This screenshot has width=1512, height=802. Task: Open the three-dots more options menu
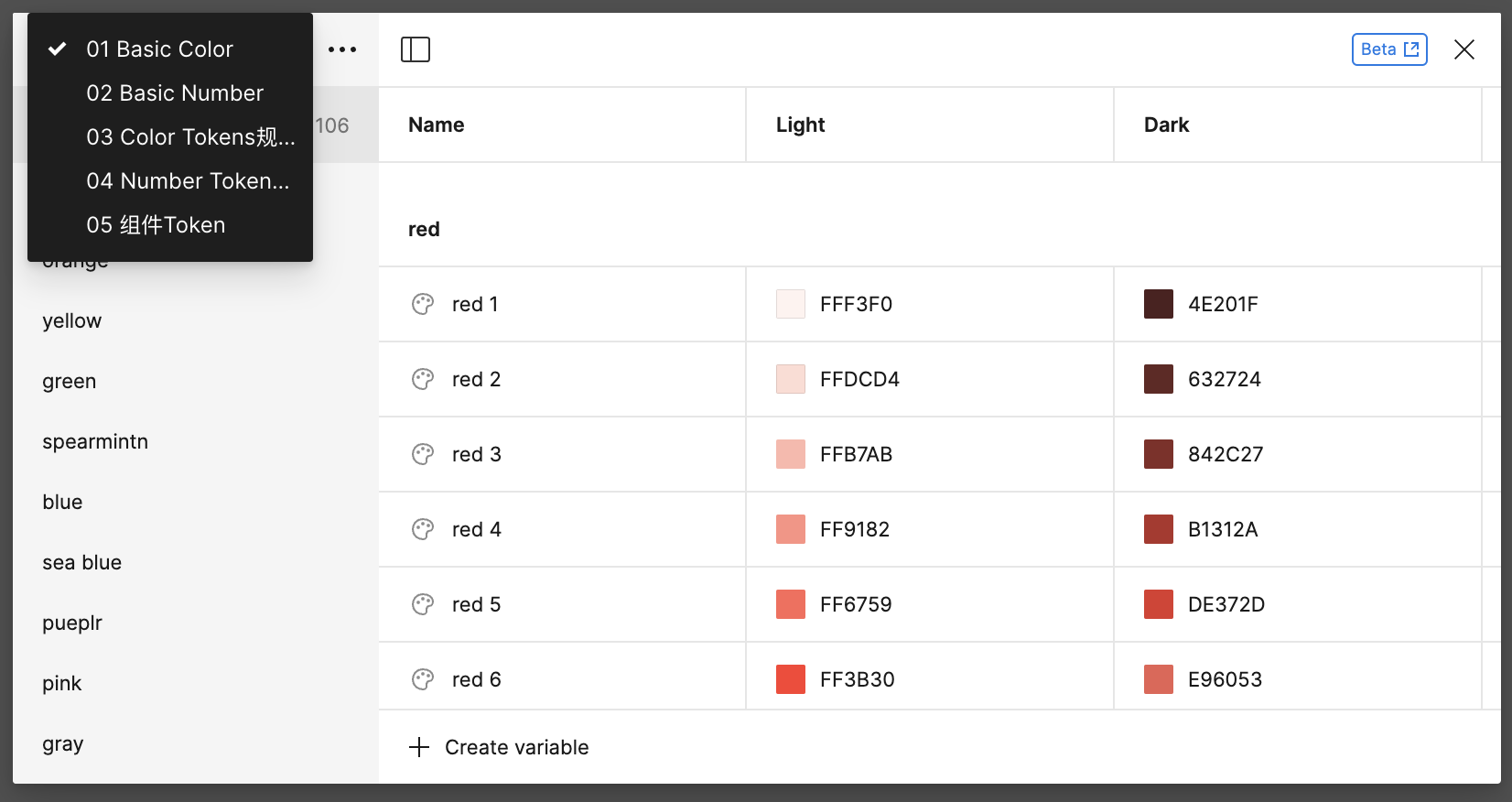[342, 49]
